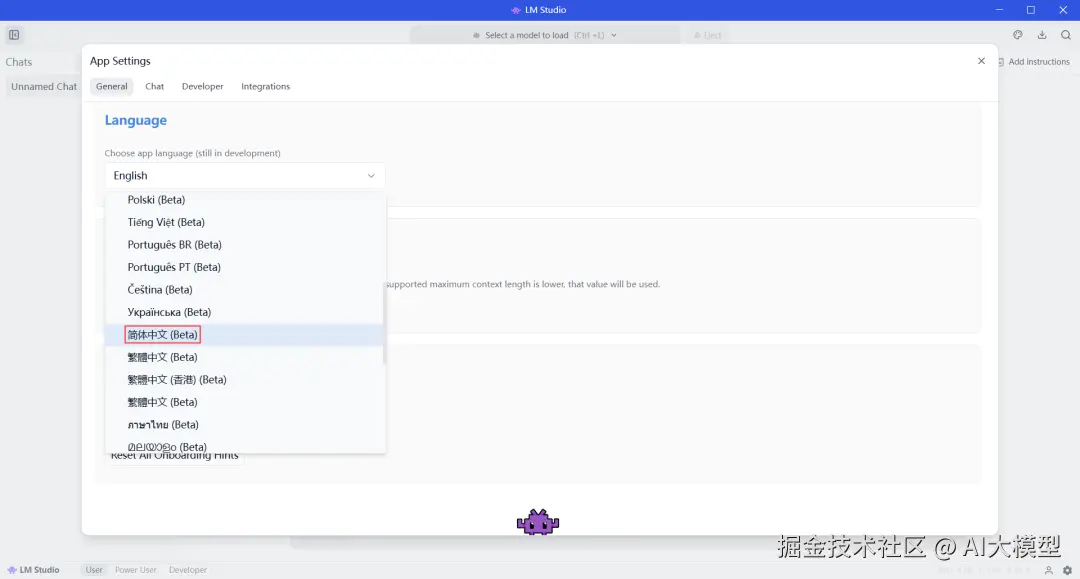Click the search magnifier icon

pos(1066,35)
